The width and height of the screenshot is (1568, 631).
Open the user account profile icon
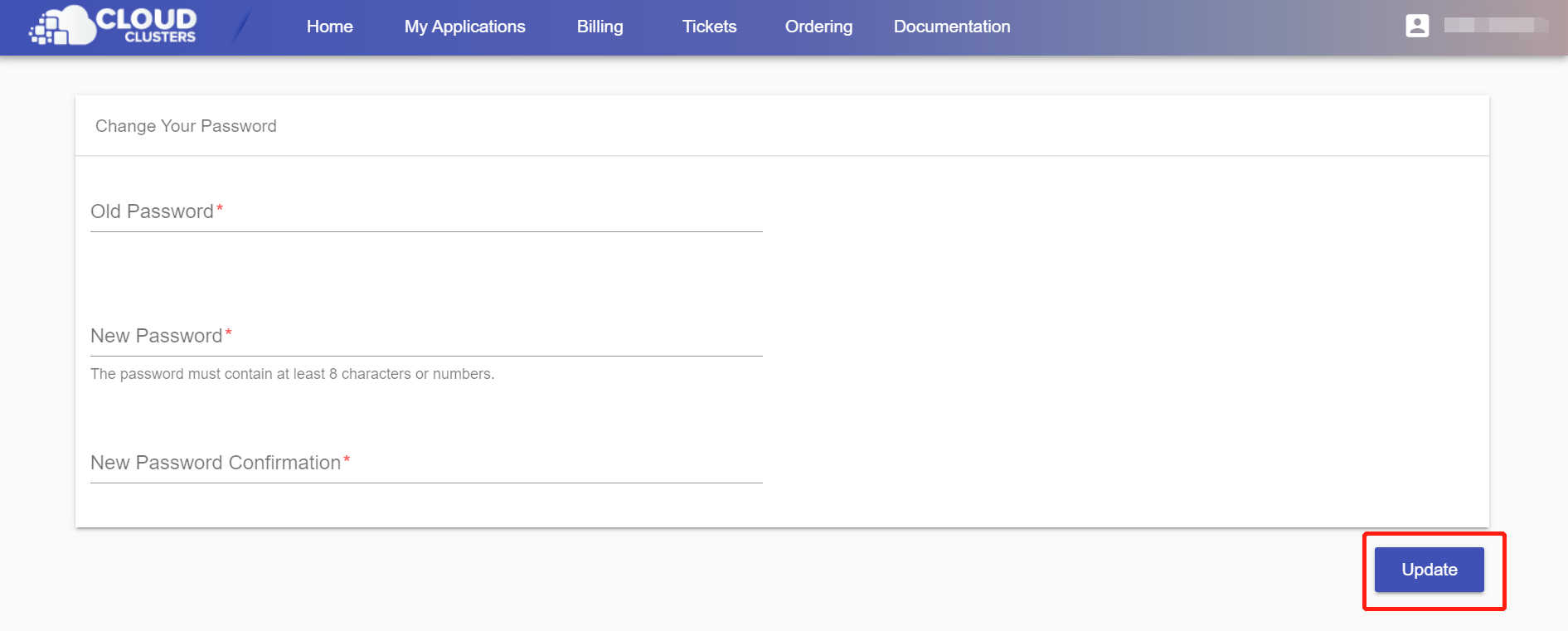[x=1417, y=26]
